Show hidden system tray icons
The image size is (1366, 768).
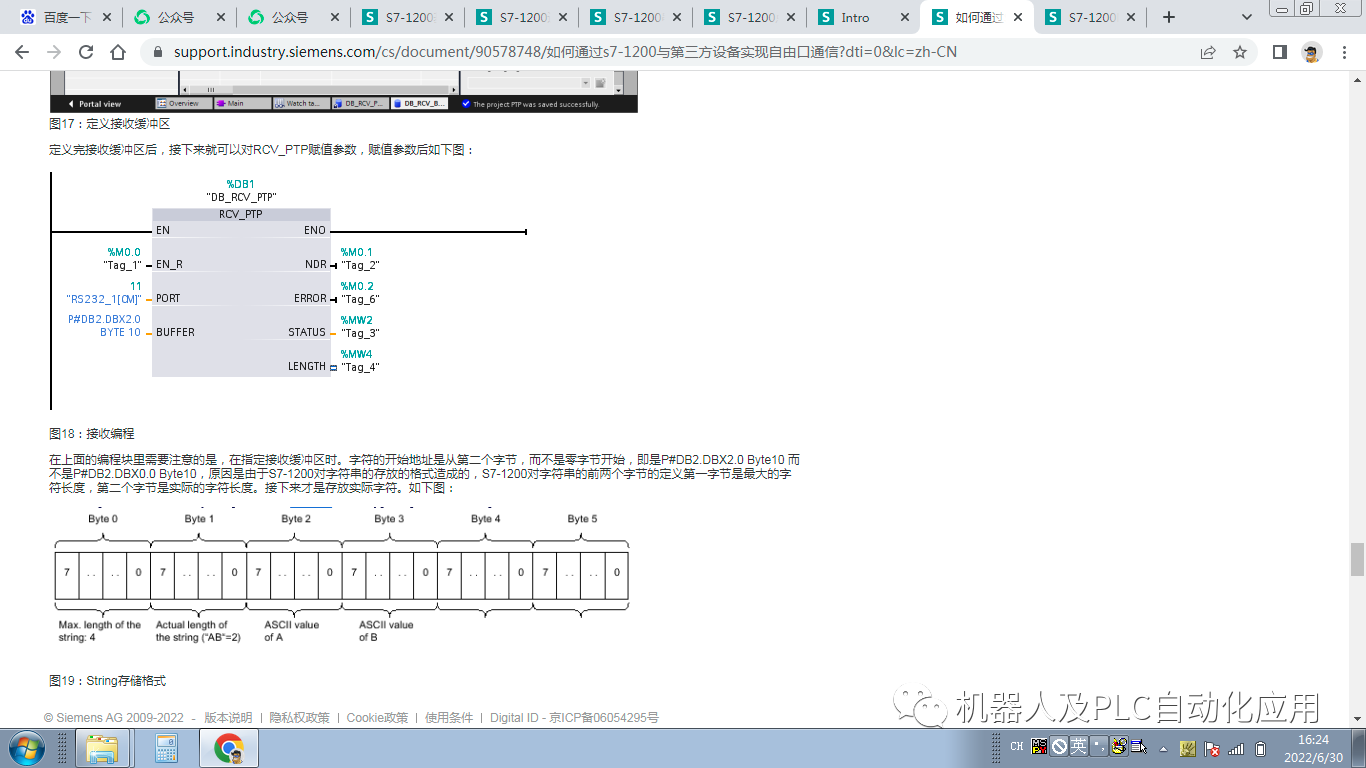coord(1162,748)
